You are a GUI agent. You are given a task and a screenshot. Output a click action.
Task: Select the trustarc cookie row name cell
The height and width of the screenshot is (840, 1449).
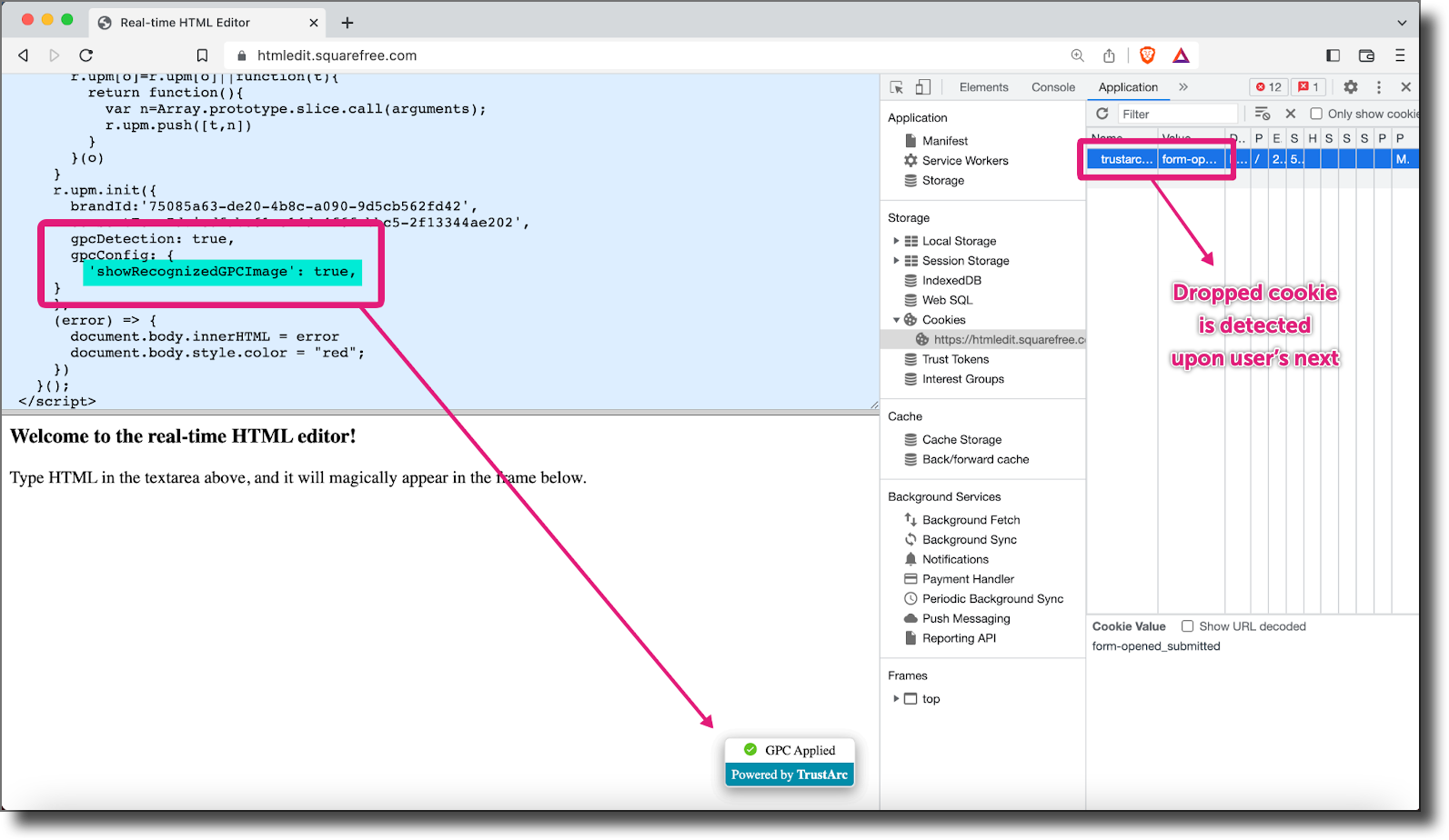[1123, 159]
